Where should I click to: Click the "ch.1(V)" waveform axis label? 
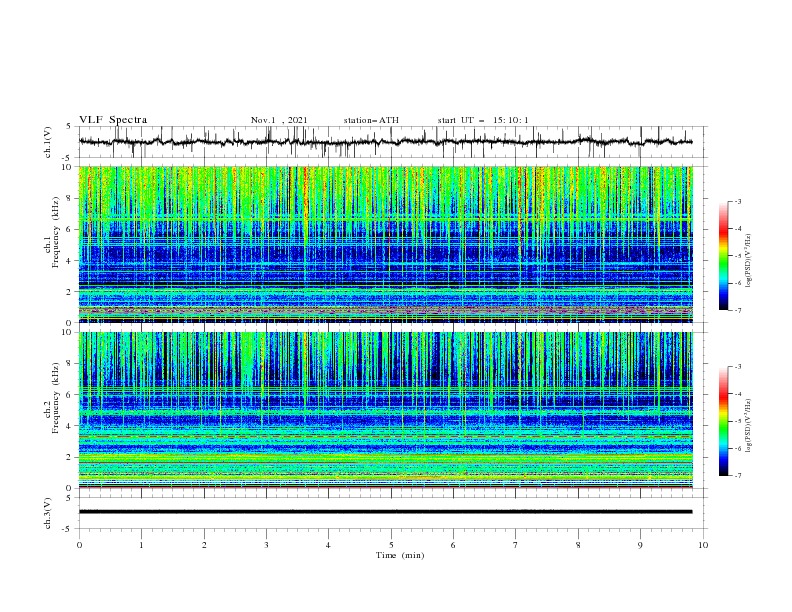(48, 142)
